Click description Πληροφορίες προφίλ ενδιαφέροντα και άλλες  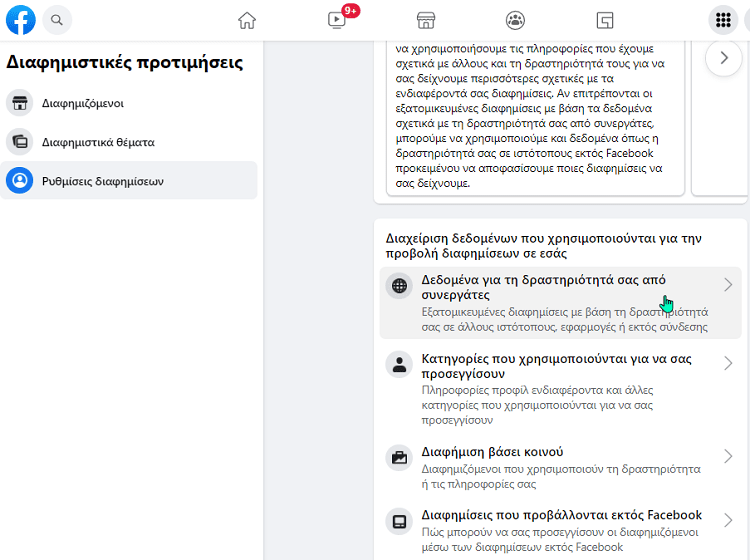coord(537,406)
